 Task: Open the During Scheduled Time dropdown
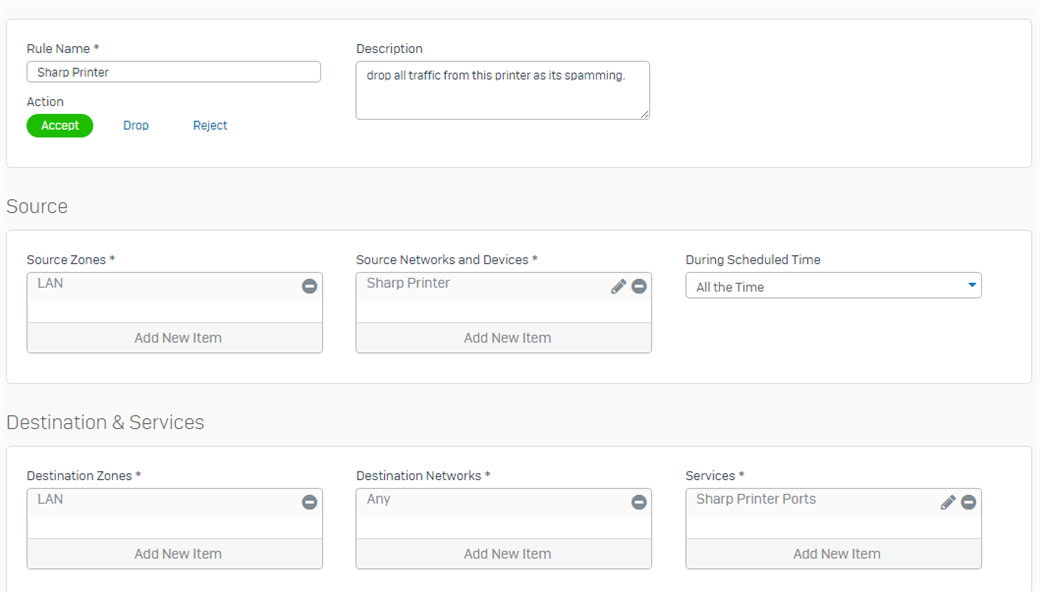(x=833, y=286)
